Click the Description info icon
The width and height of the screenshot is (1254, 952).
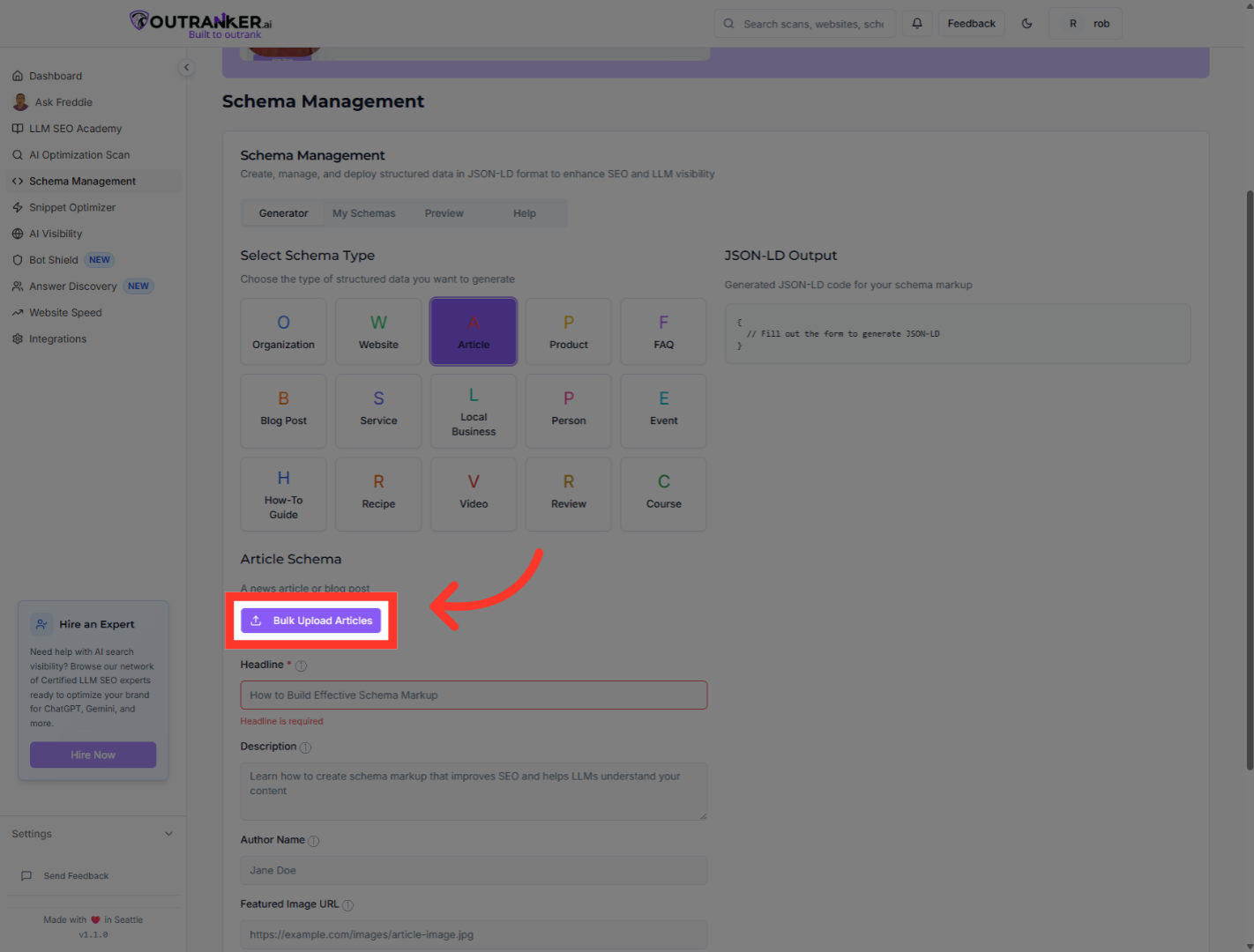305,747
